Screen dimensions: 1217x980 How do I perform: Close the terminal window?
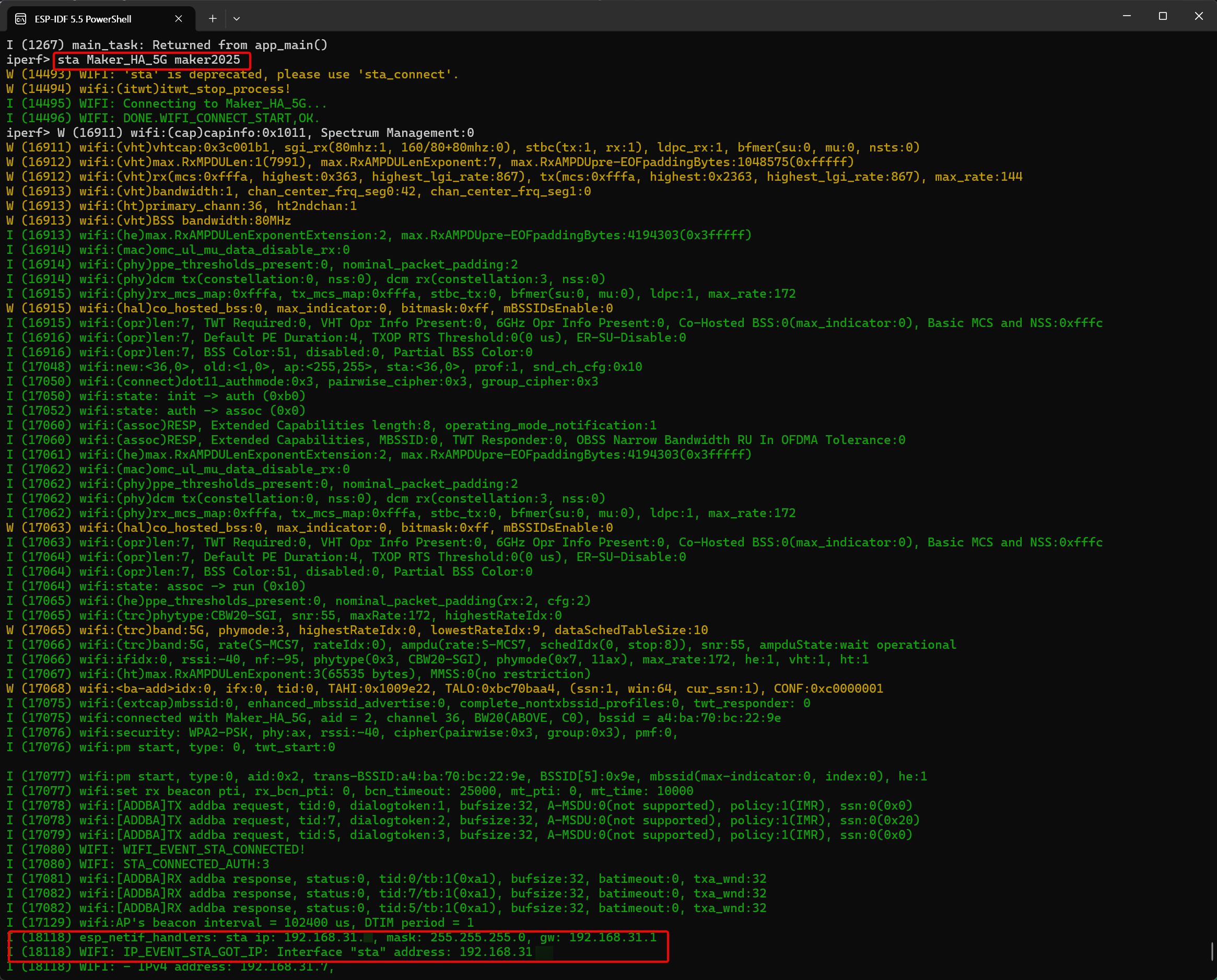click(1199, 16)
